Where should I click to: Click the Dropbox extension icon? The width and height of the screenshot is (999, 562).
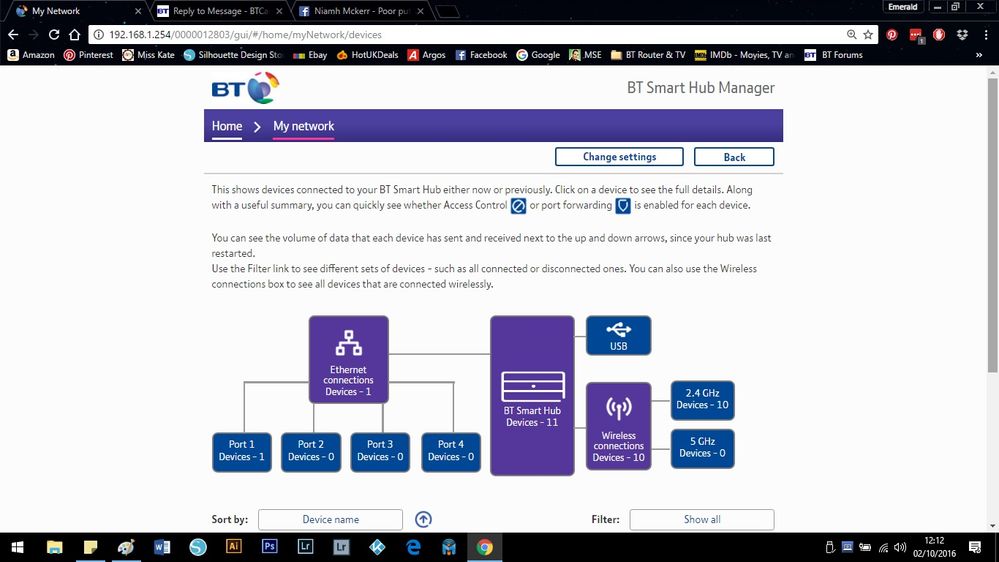[962, 35]
